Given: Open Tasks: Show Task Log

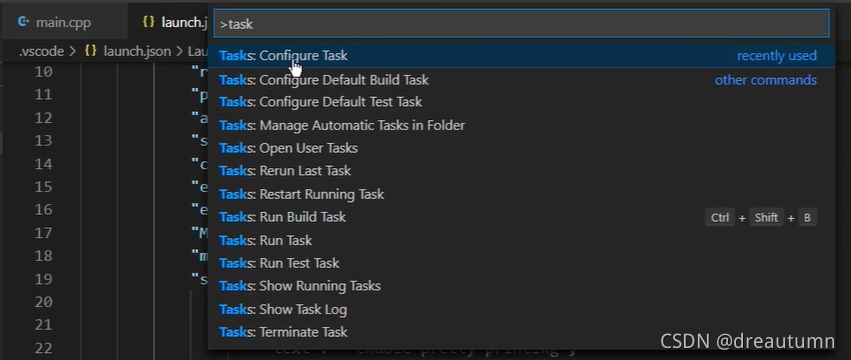Looking at the screenshot, I should [521, 310].
